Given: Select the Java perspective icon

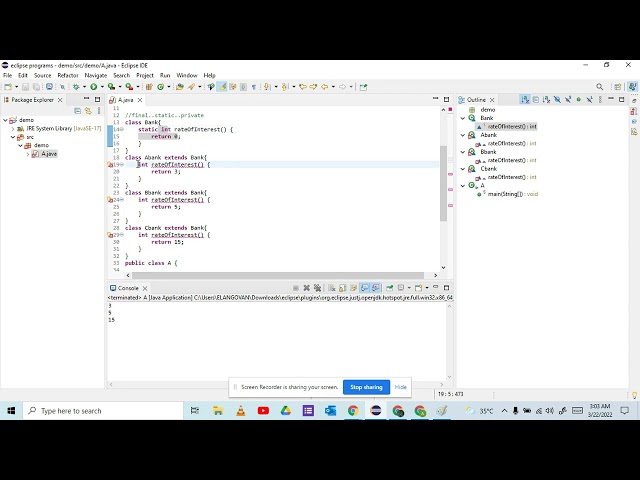Looking at the screenshot, I should click(633, 87).
